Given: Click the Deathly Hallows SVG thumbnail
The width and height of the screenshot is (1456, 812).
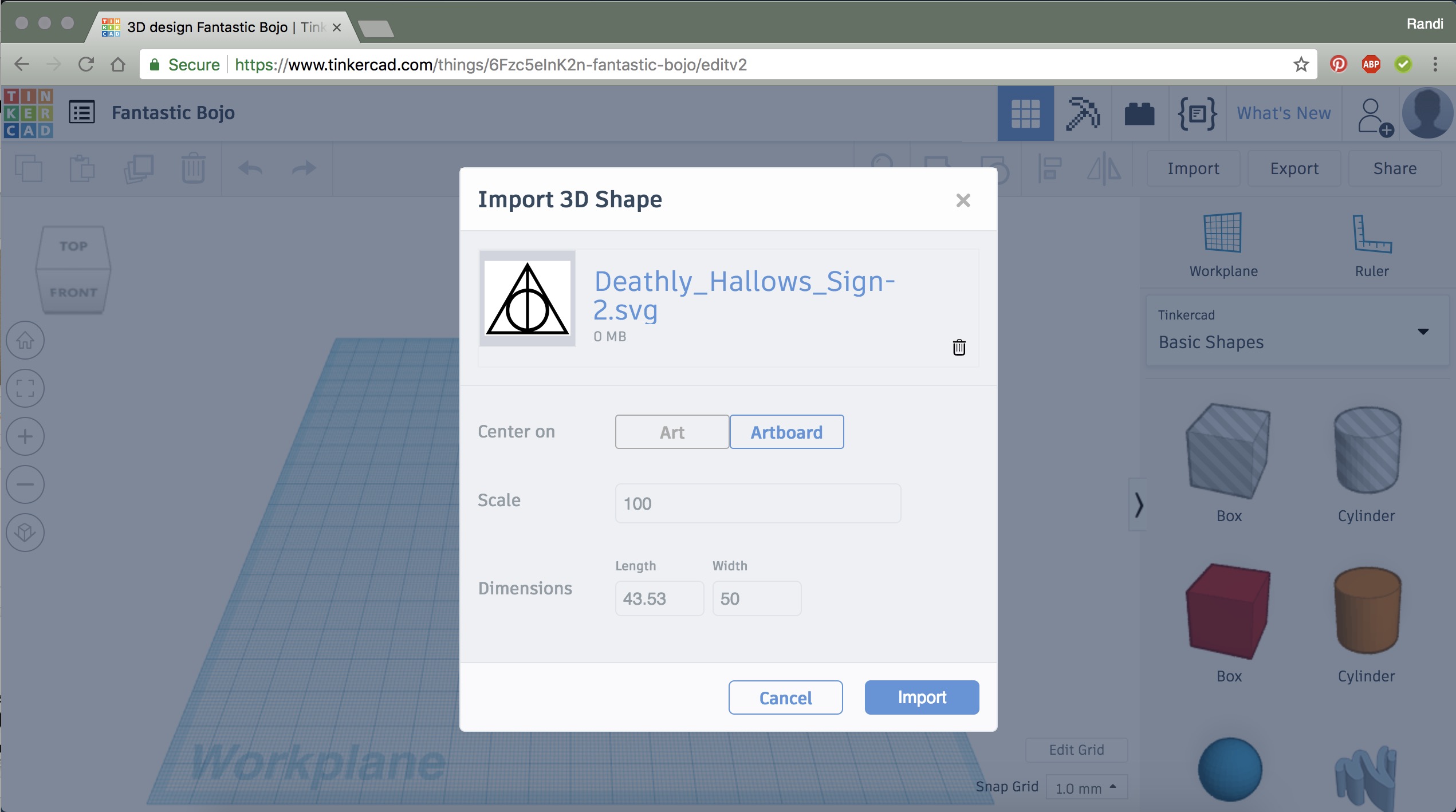Looking at the screenshot, I should 527,298.
